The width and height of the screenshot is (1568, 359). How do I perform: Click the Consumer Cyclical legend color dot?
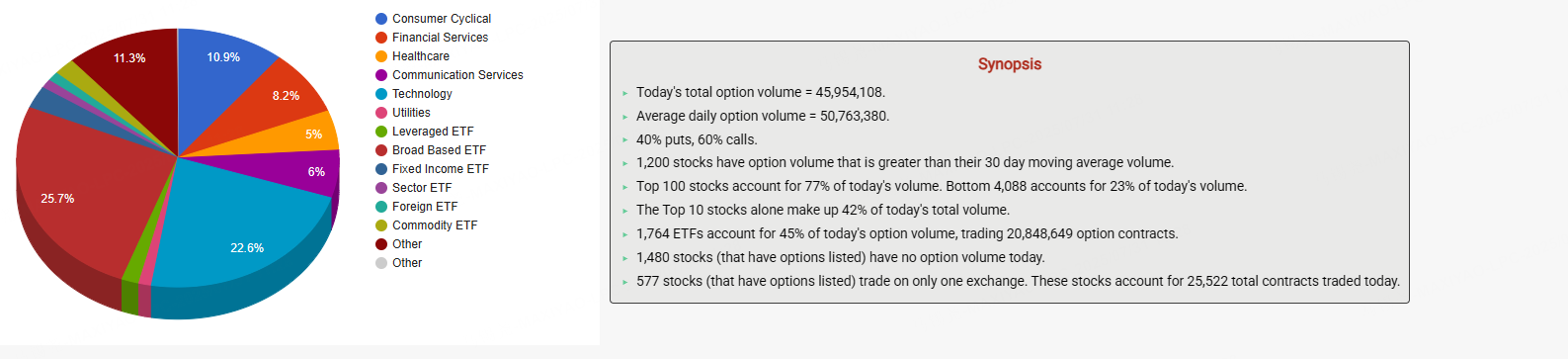coord(381,19)
